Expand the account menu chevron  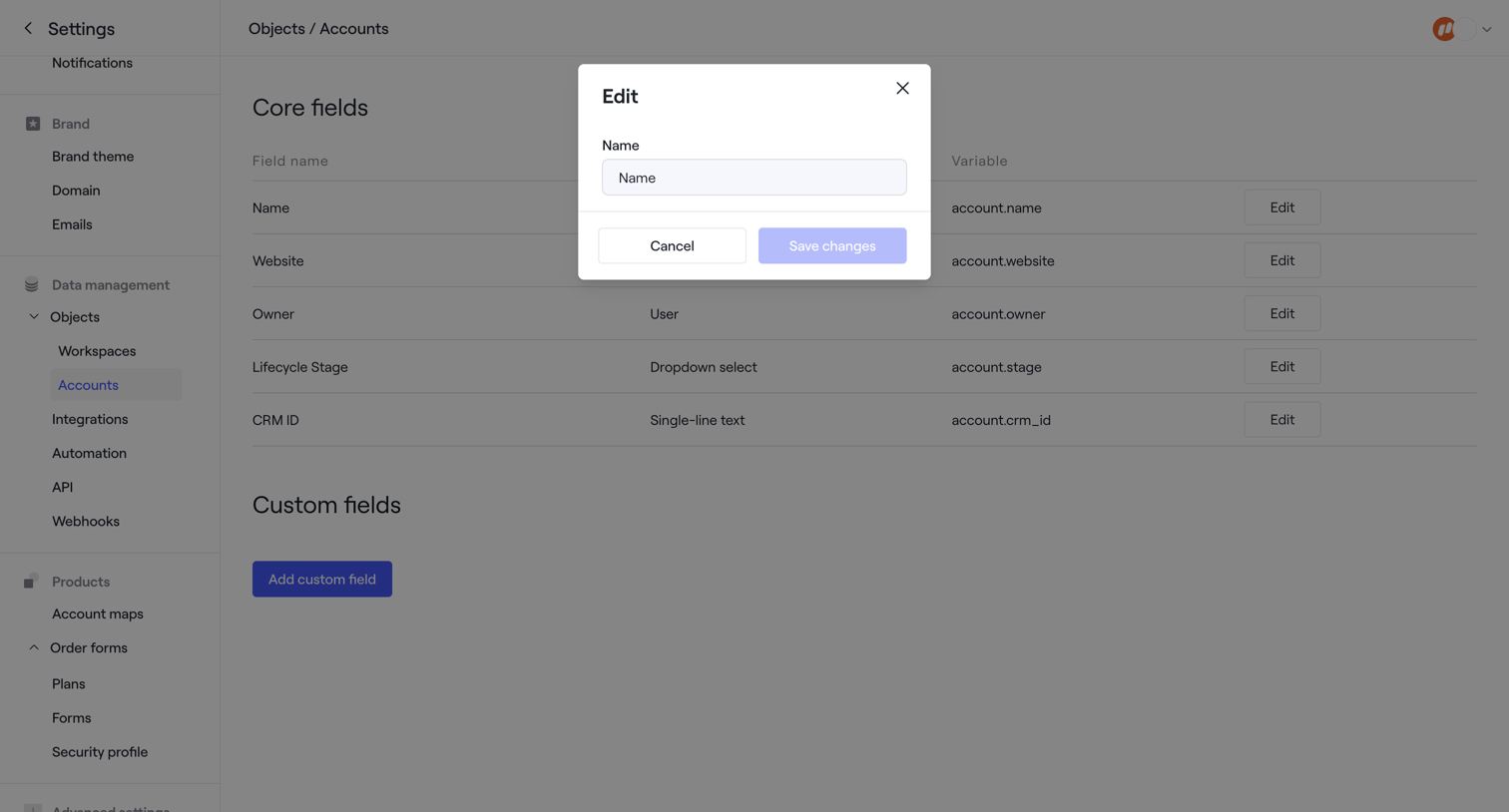pyautogui.click(x=1487, y=29)
